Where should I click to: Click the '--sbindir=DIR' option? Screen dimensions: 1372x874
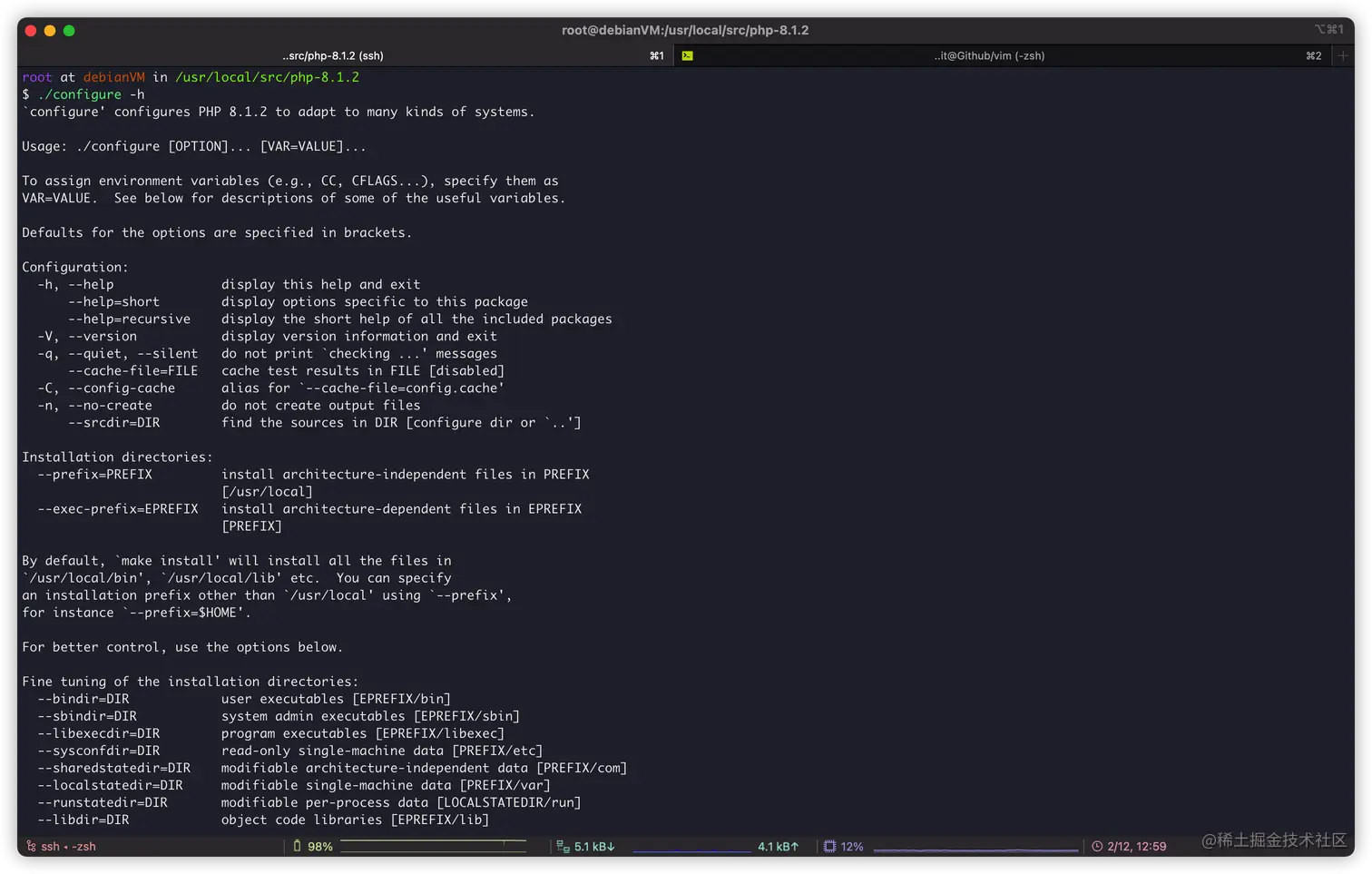(87, 715)
